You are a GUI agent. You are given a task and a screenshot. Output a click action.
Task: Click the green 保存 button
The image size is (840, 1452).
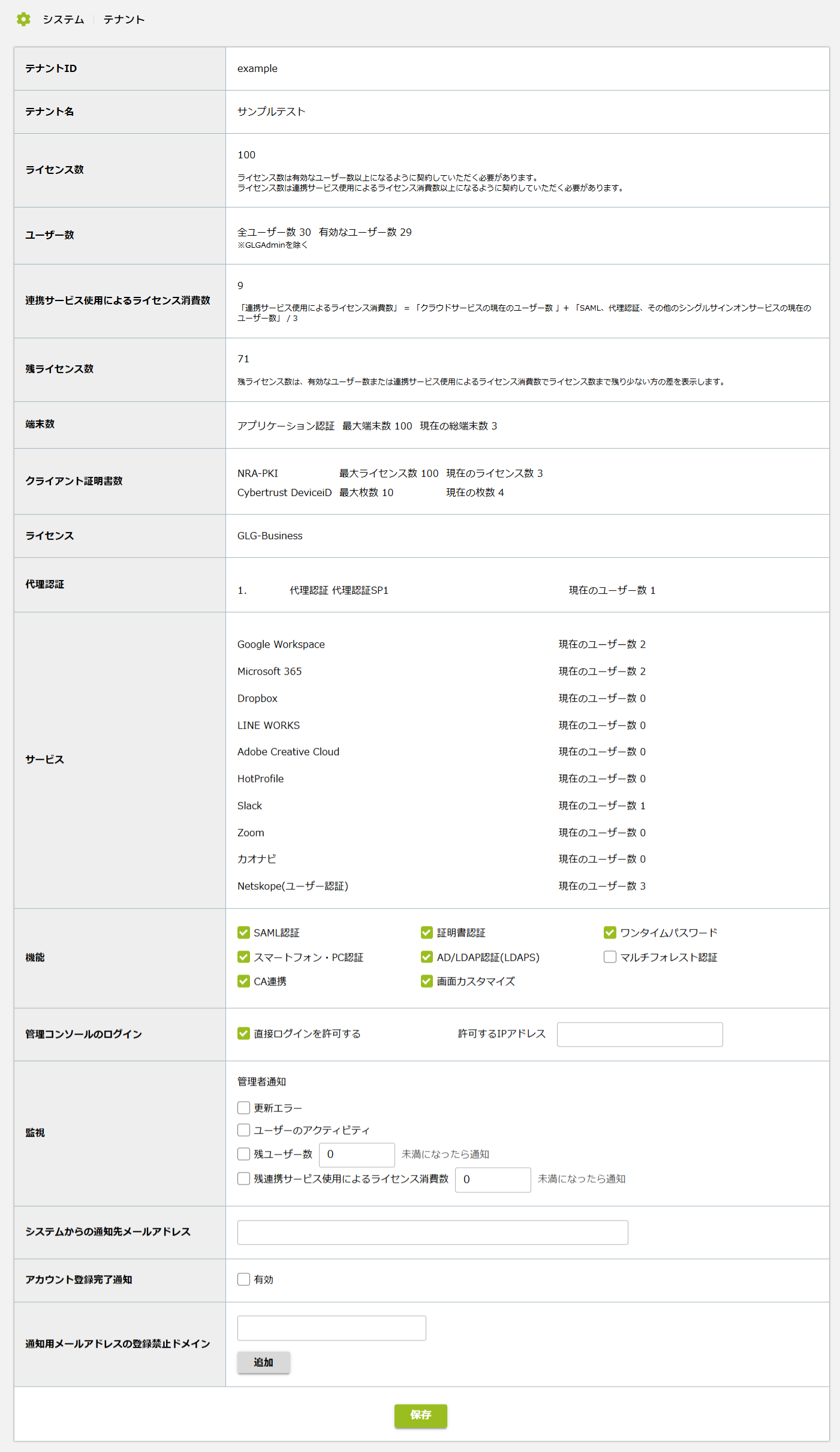pyautogui.click(x=421, y=1415)
